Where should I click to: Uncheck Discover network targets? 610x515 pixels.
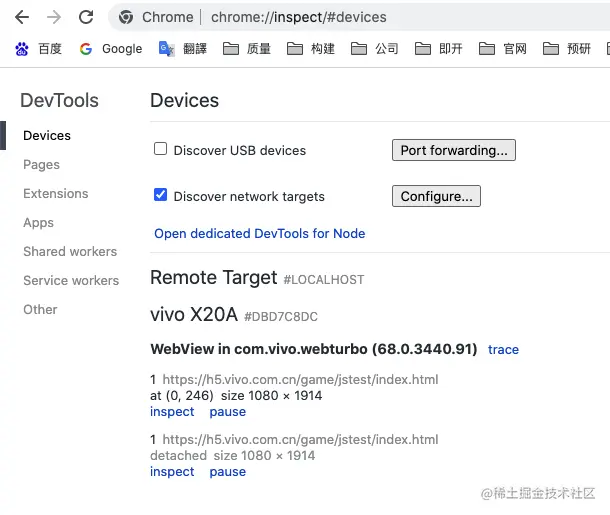click(x=160, y=195)
